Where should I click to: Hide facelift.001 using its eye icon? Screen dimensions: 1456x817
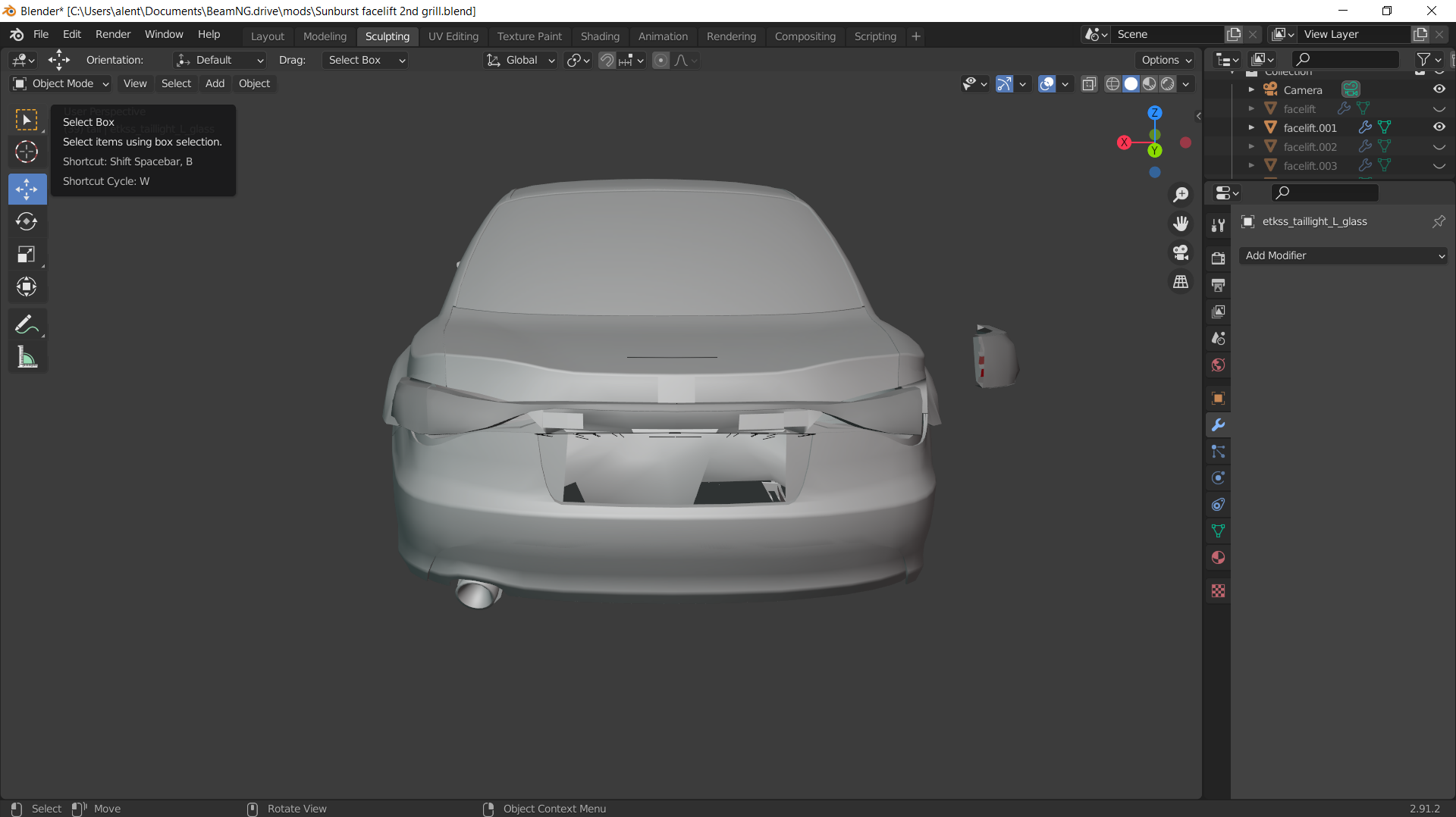click(x=1439, y=127)
